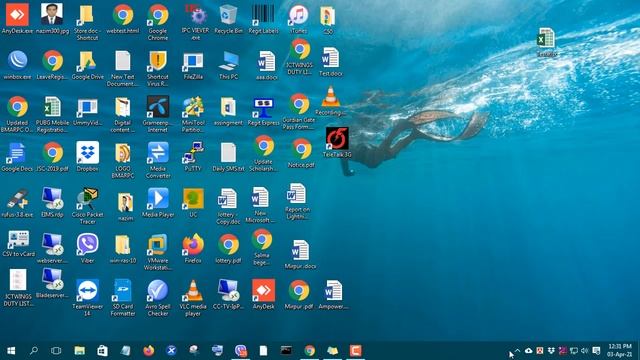This screenshot has height=360, width=640.
Task: Select the Grameenphone Internet icon
Action: [158, 114]
